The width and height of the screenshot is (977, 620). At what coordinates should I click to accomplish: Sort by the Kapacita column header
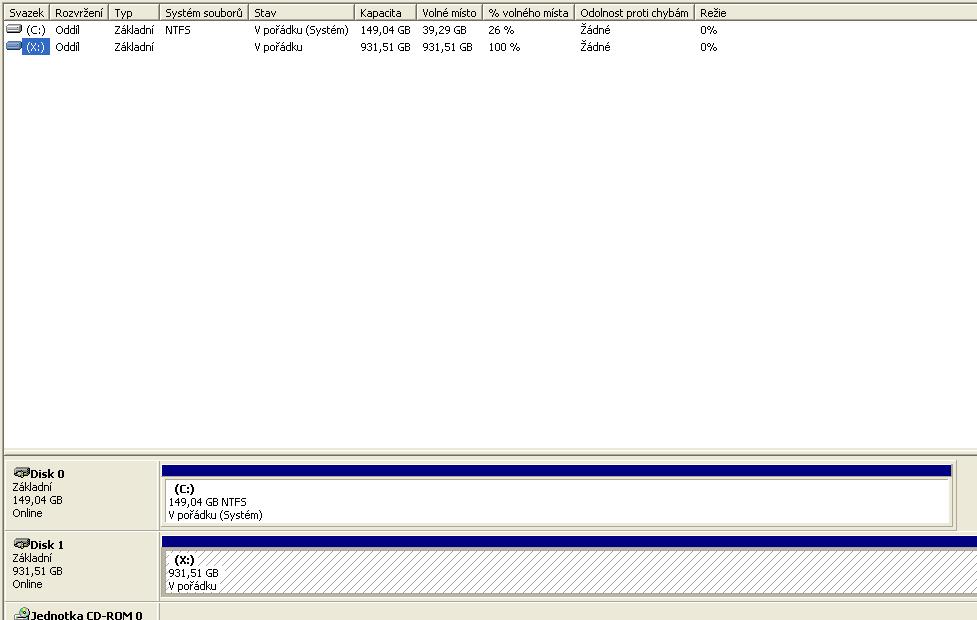point(386,12)
